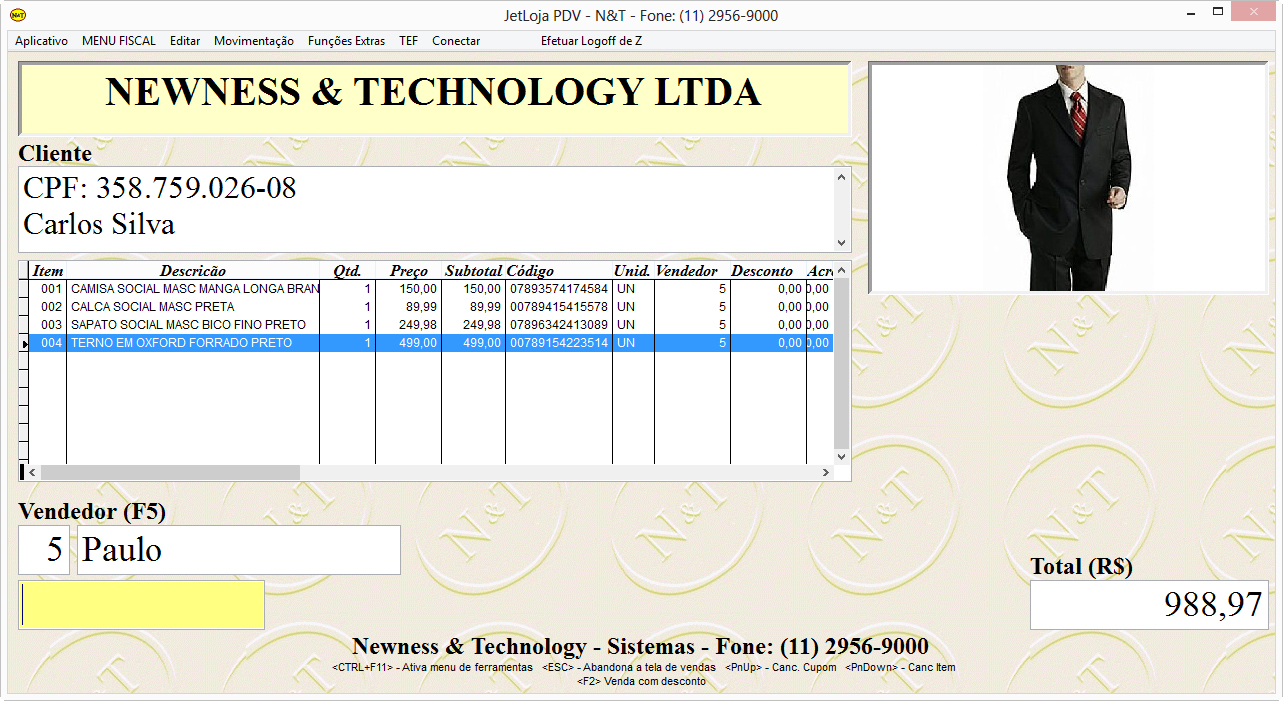Open the Conectar menu
The width and height of the screenshot is (1283, 701).
456,41
